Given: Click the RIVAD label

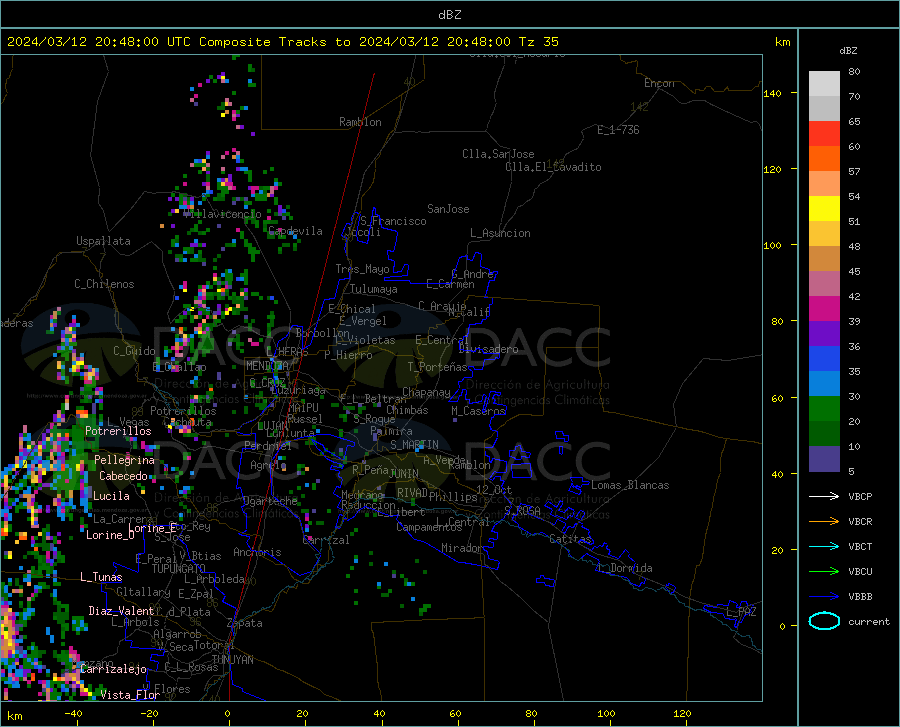Looking at the screenshot, I should (x=412, y=493).
